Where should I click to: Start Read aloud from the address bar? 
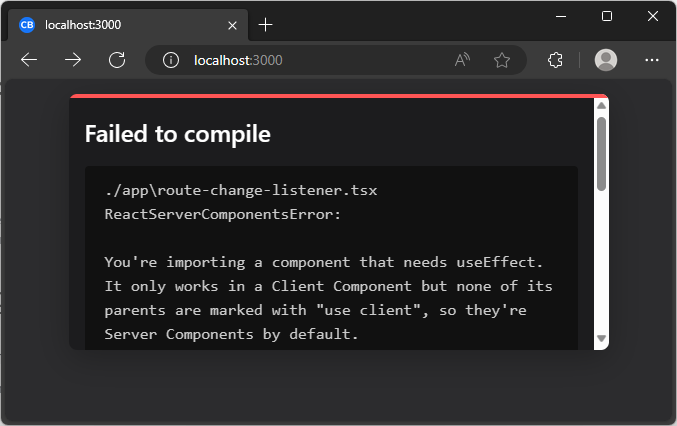point(462,60)
